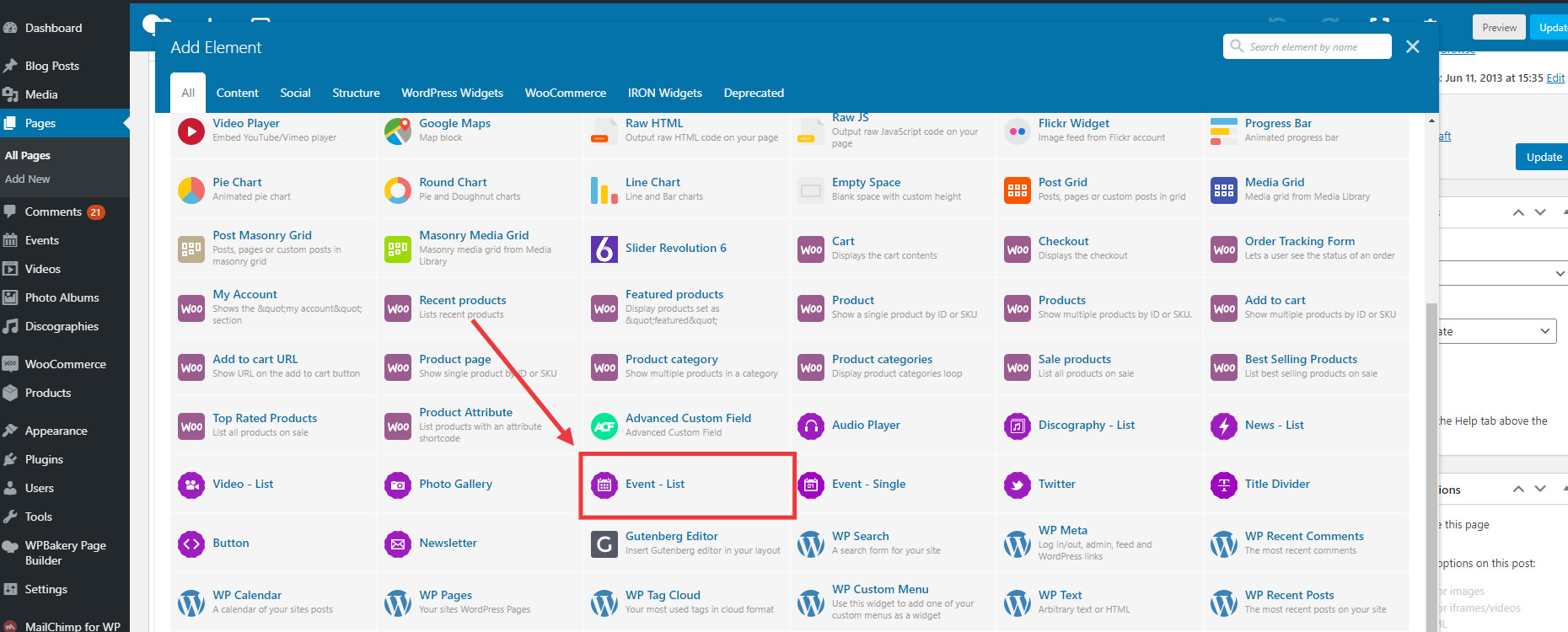Open the Edit link beside publish date
This screenshot has width=1568, height=632.
point(1555,78)
